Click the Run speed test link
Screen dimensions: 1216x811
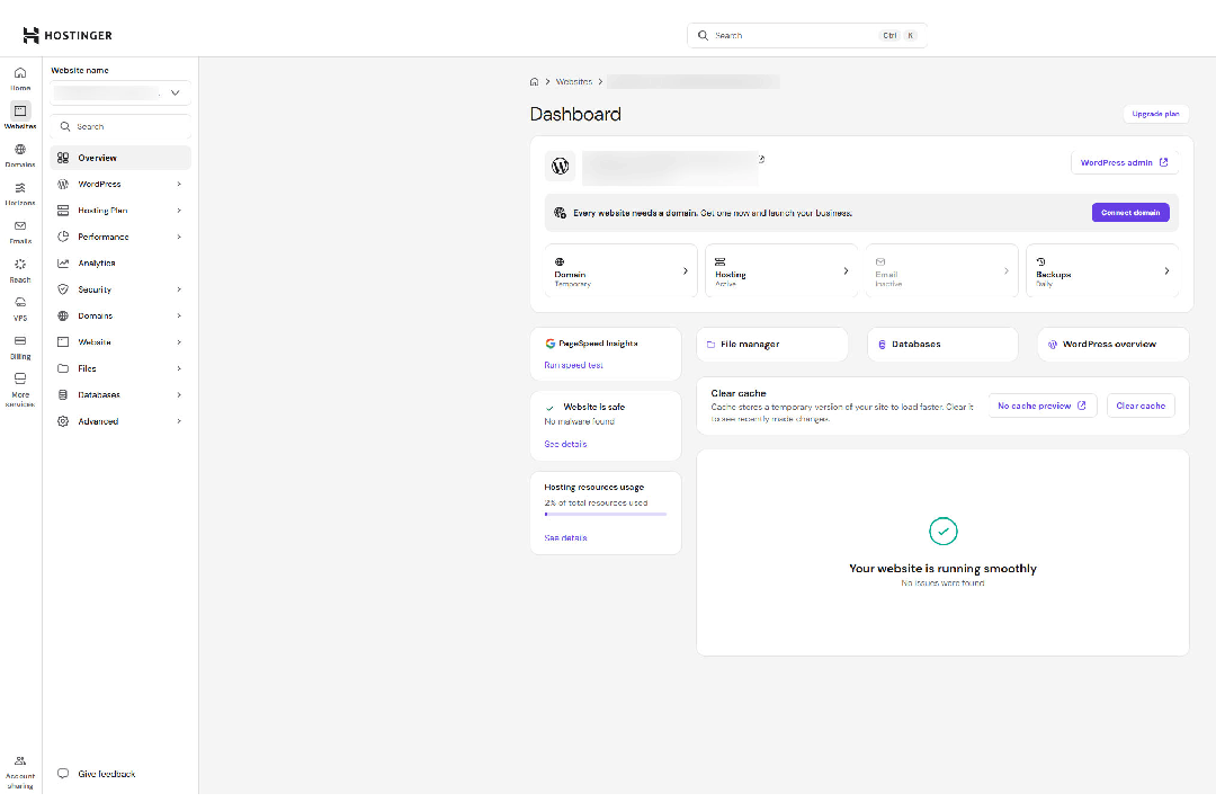click(x=573, y=366)
